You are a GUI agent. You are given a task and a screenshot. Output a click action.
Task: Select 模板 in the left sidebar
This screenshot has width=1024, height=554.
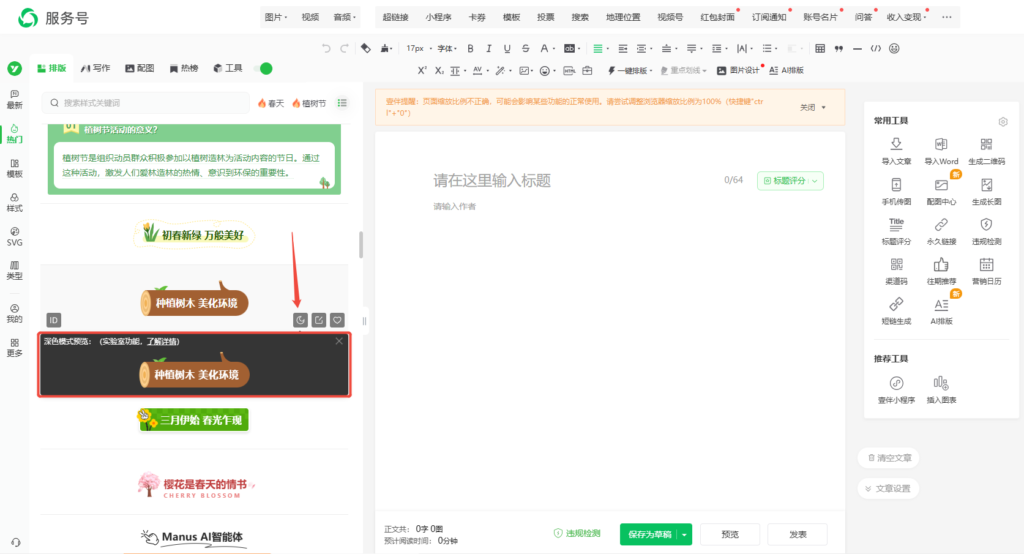[14, 167]
